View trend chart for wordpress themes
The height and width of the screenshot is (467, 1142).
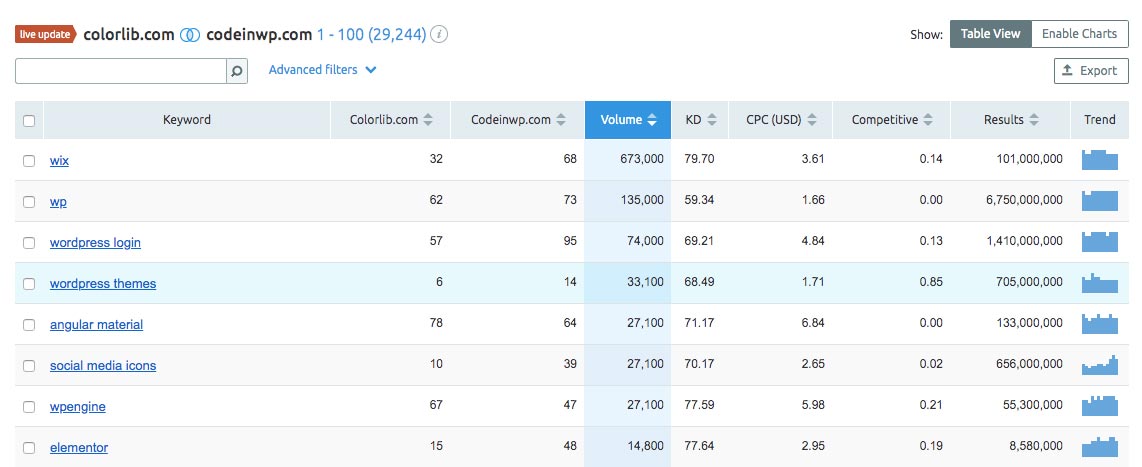1099,282
